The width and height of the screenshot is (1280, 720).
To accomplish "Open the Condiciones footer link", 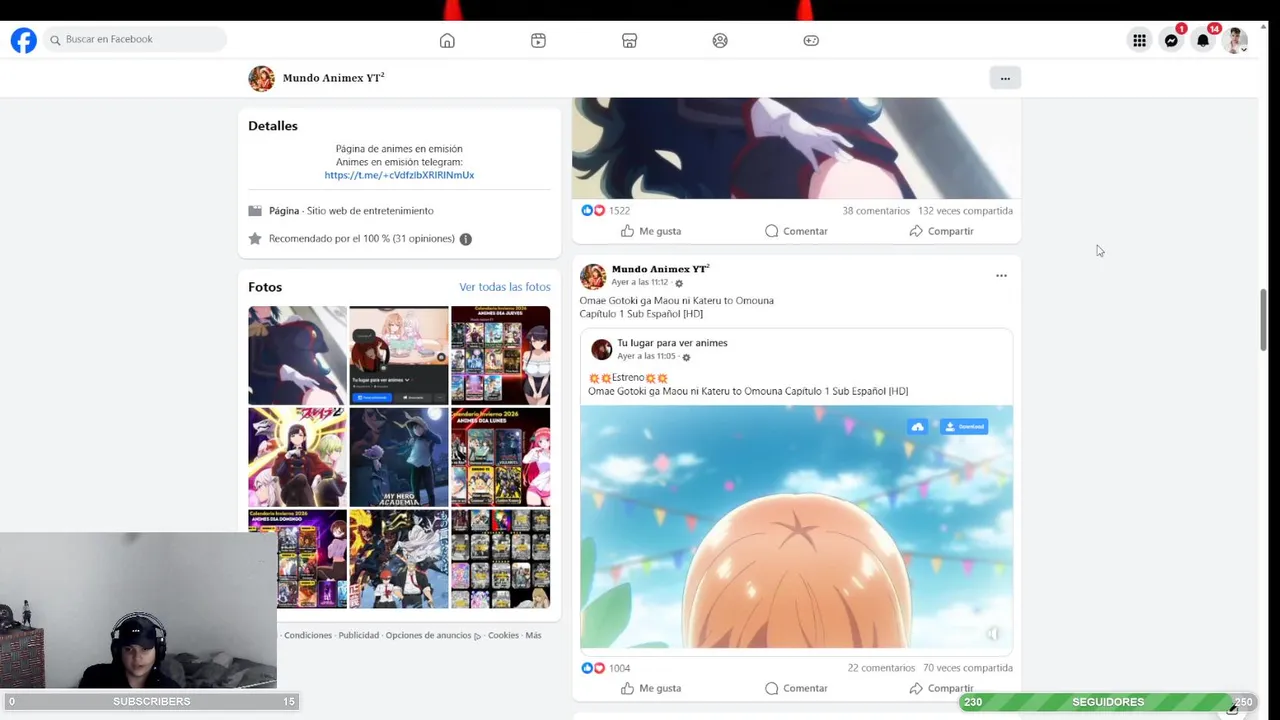I will [308, 636].
